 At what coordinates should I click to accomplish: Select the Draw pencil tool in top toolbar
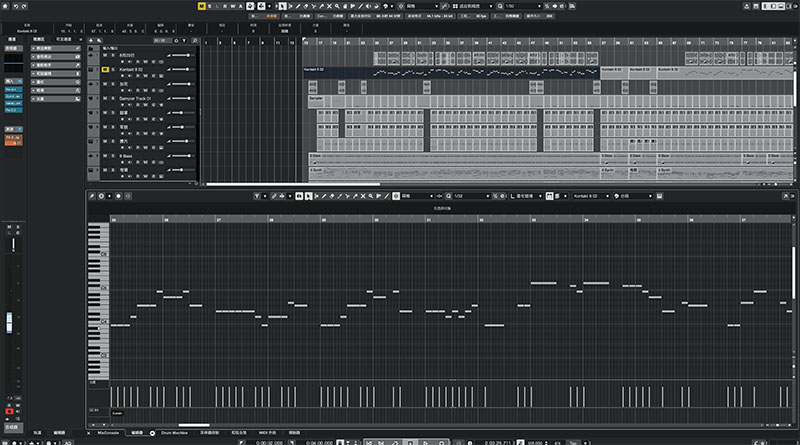(x=298, y=6)
